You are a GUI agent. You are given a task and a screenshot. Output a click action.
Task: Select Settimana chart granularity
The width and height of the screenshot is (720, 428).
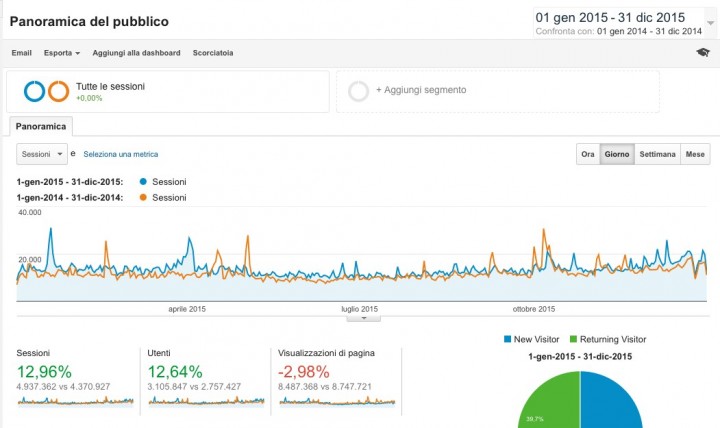click(657, 154)
